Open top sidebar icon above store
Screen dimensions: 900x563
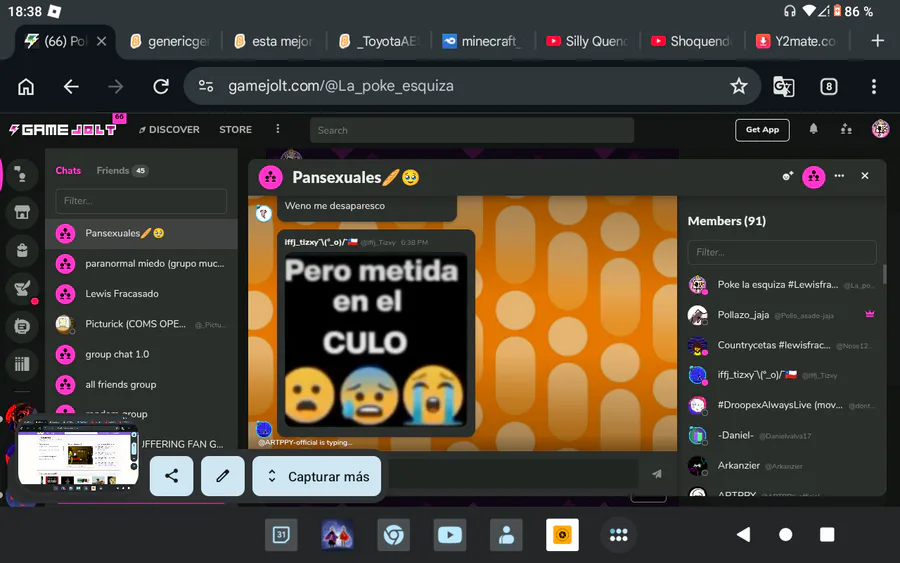[22, 174]
